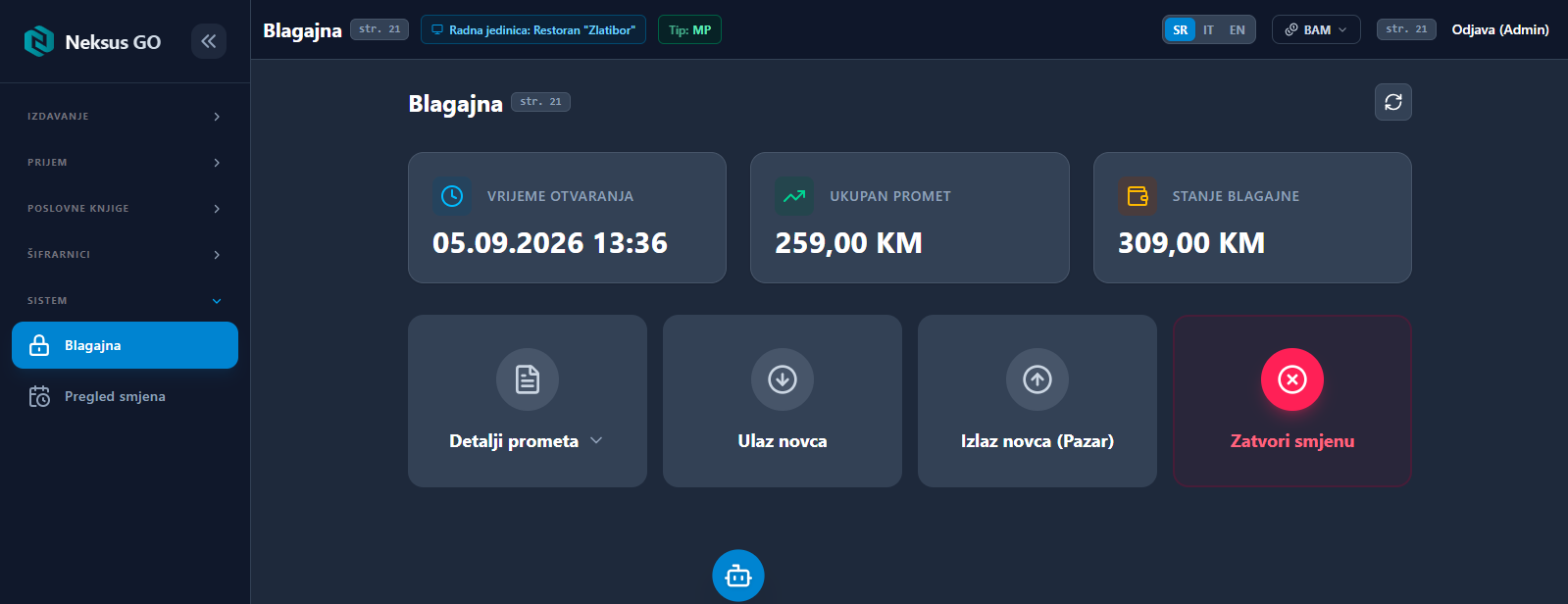Click the Izlaz novca (Pazar) button
This screenshot has width=1568, height=604.
click(x=1037, y=401)
